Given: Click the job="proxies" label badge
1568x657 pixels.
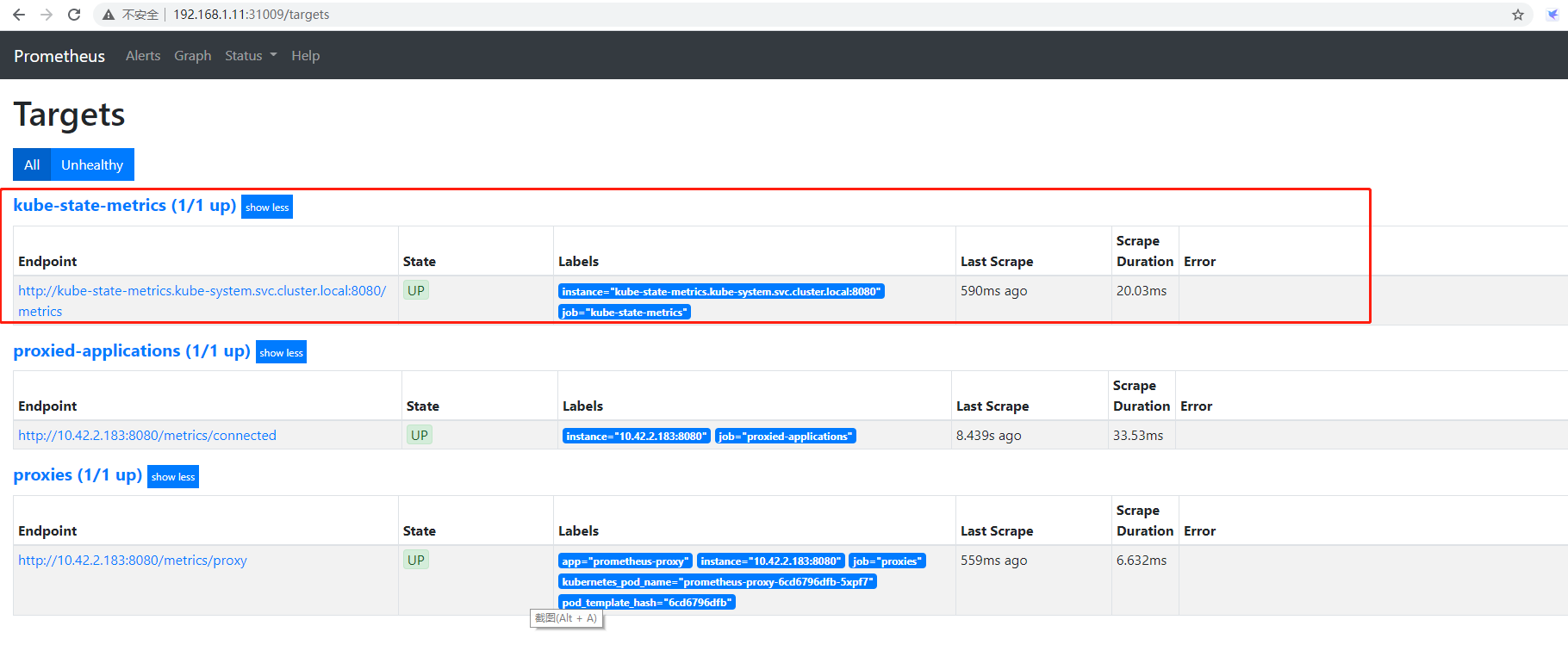Looking at the screenshot, I should click(x=887, y=561).
